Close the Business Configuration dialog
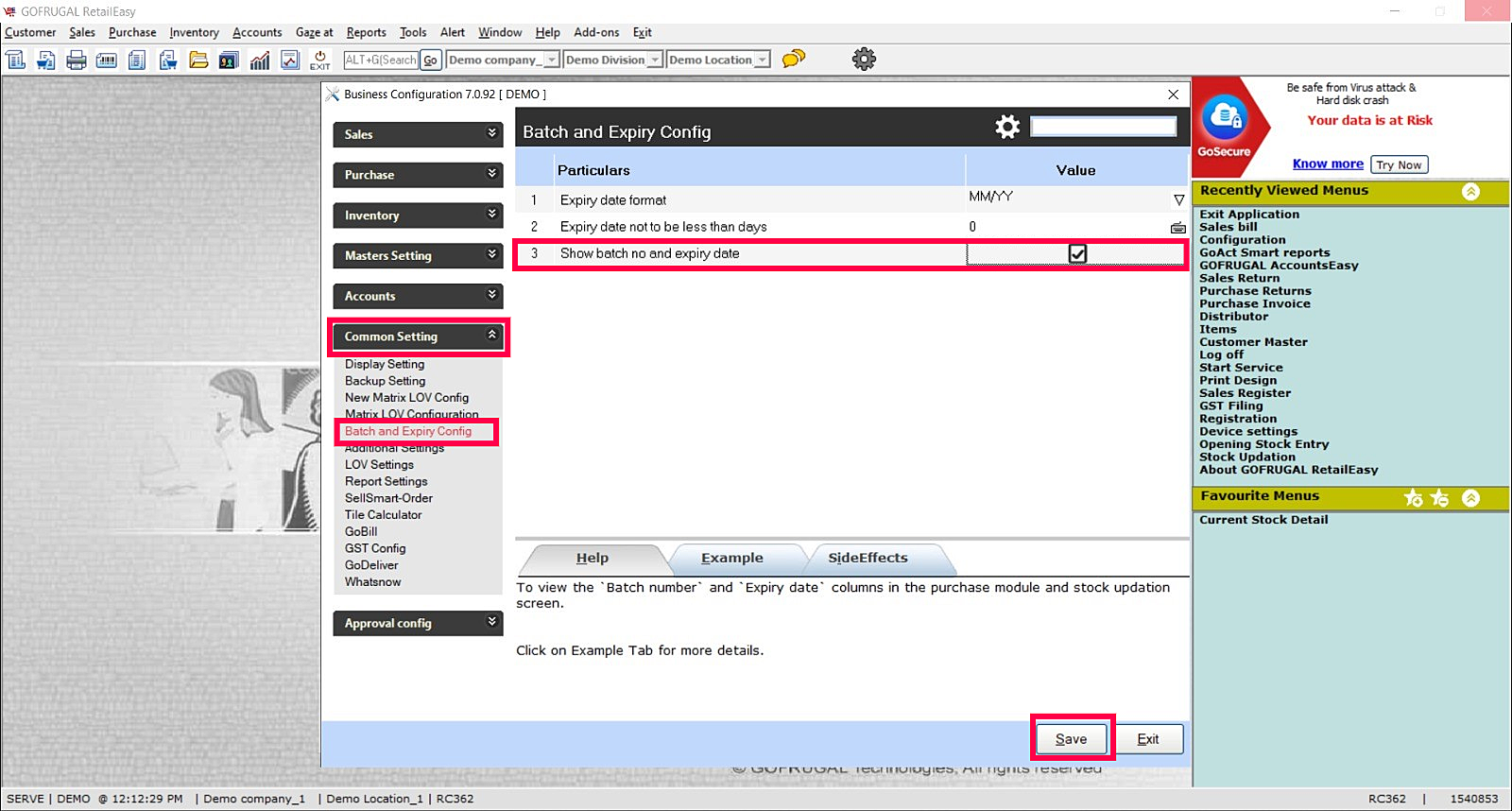The height and width of the screenshot is (811, 1512). coord(1173,95)
